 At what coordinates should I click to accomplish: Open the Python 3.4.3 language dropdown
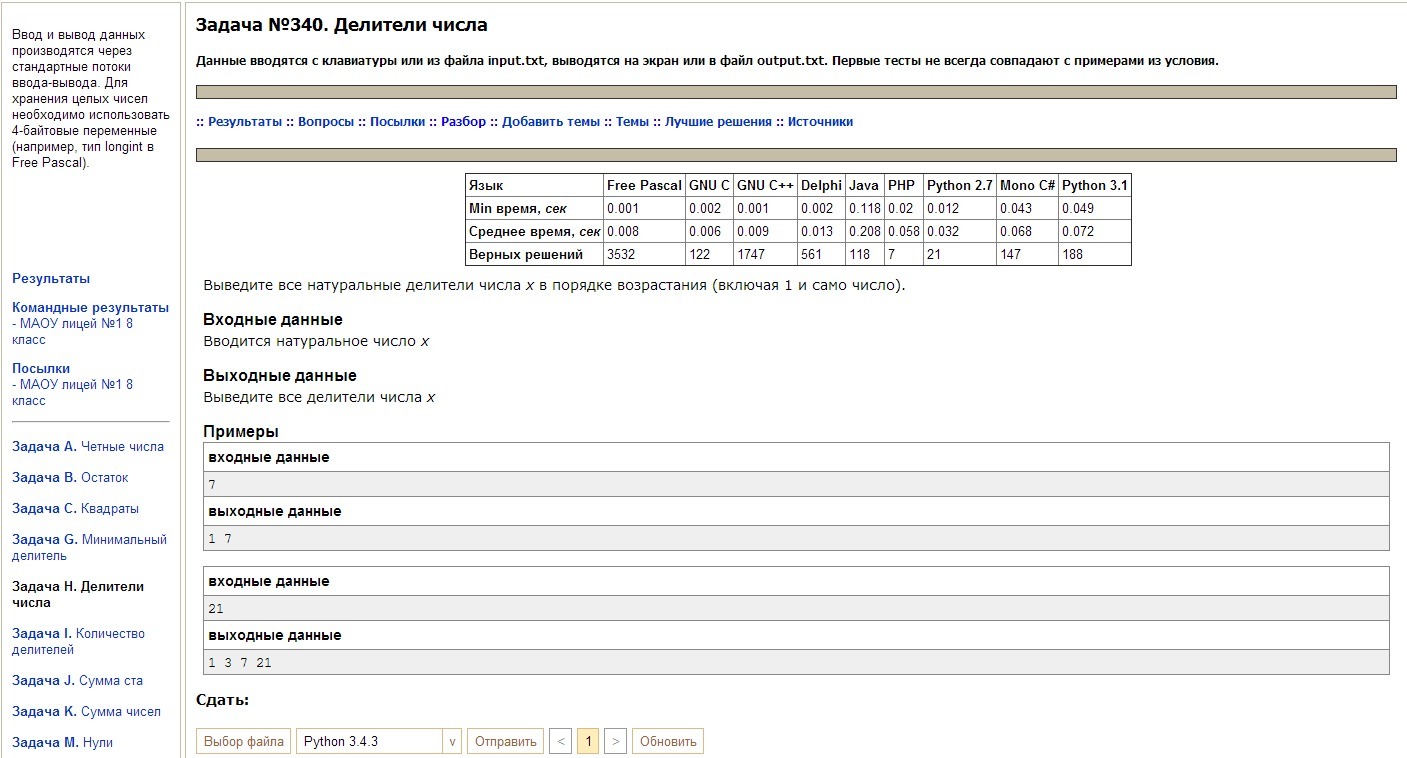click(x=379, y=741)
